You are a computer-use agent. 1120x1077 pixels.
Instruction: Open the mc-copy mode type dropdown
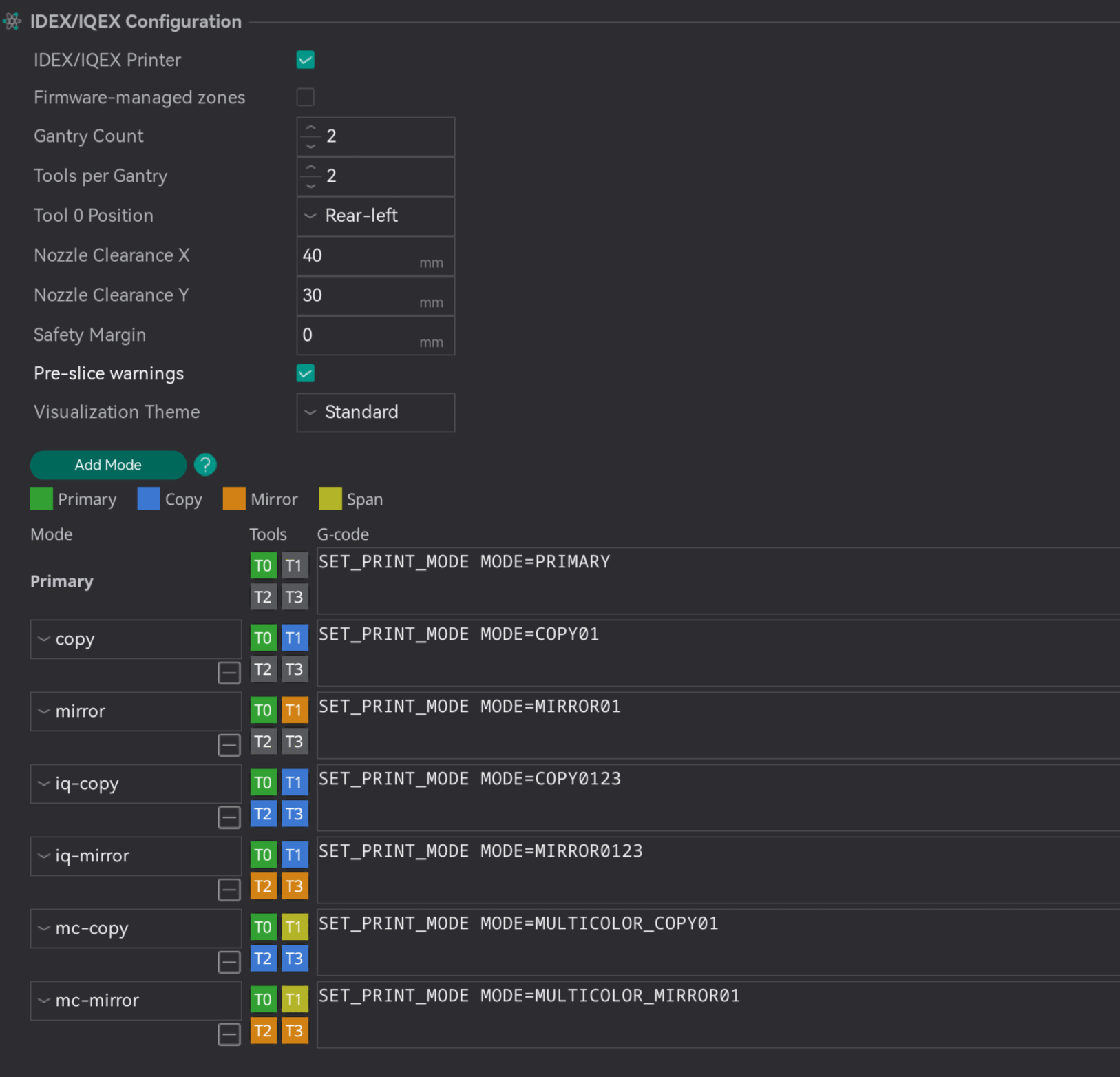pyautogui.click(x=136, y=928)
